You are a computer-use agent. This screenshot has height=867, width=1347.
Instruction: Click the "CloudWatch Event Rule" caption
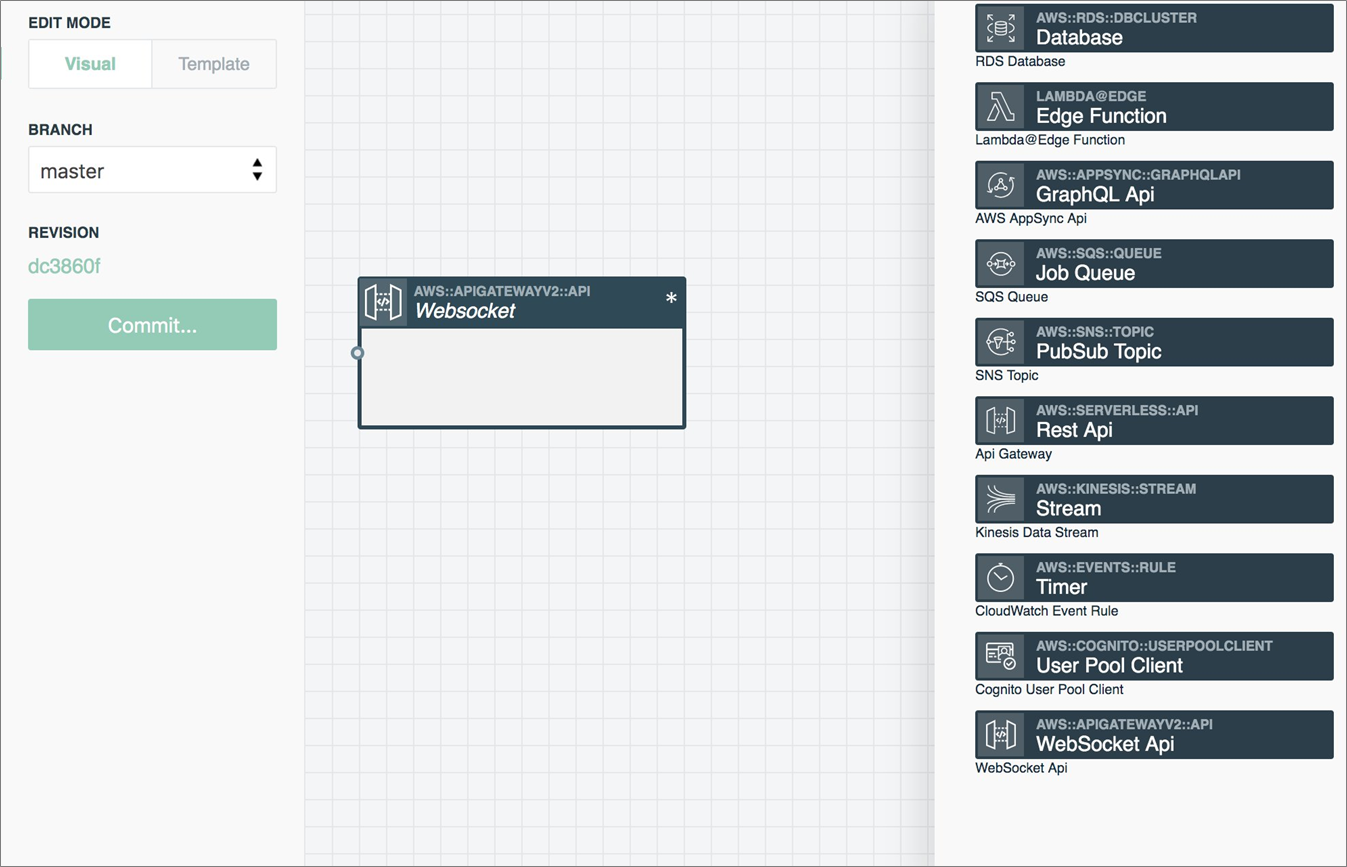pos(1047,611)
